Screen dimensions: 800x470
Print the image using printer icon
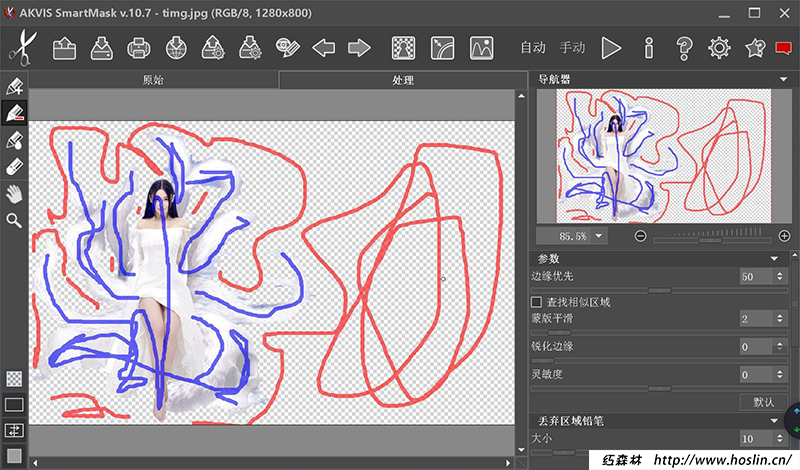(x=139, y=48)
